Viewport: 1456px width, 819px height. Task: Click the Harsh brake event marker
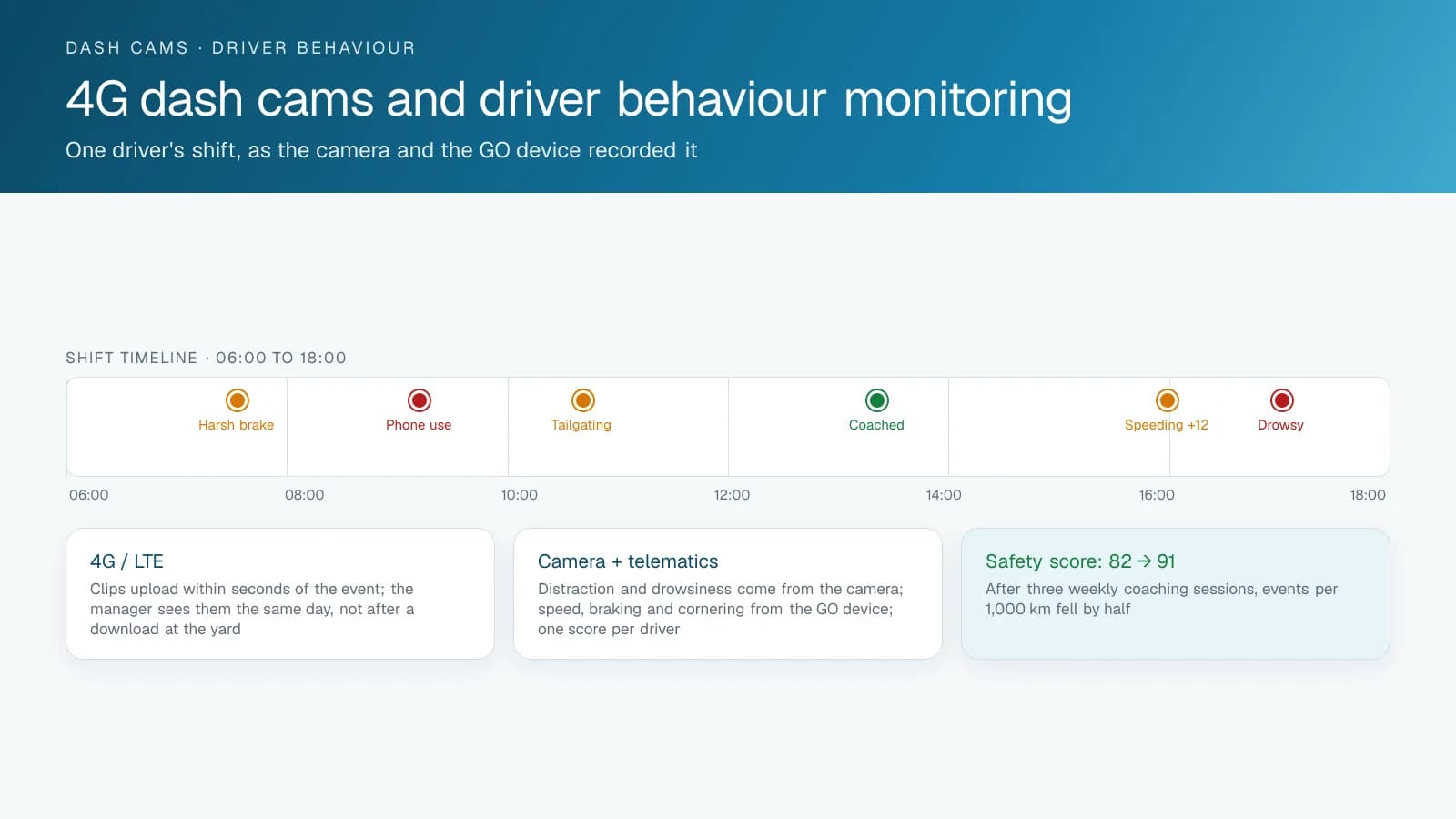pyautogui.click(x=238, y=400)
